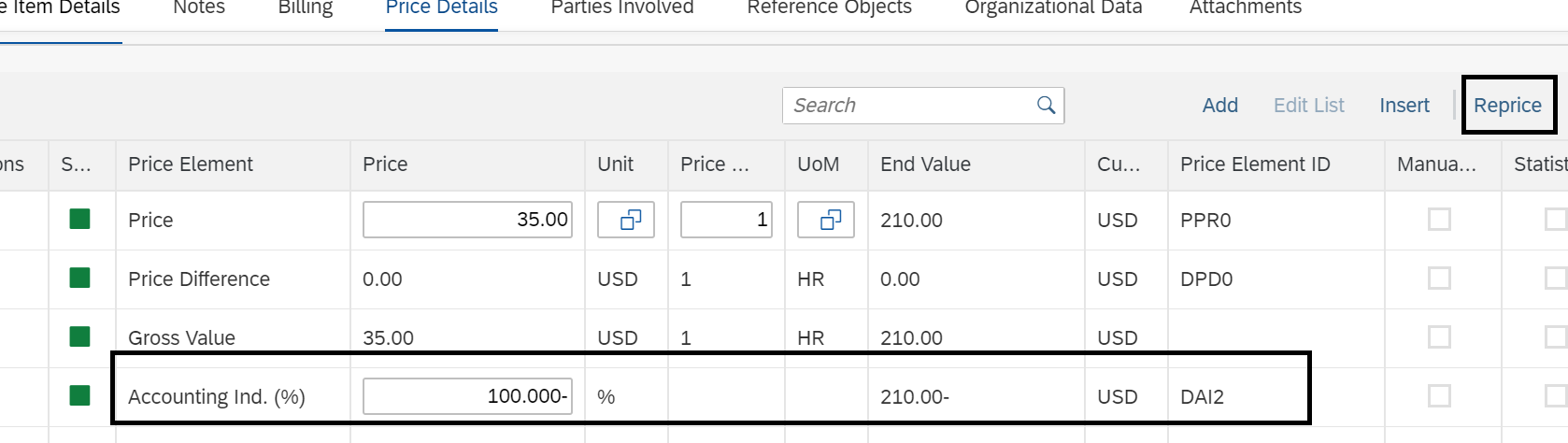The height and width of the screenshot is (443, 1568).
Task: Switch to the Parties Involved tab
Action: [622, 8]
